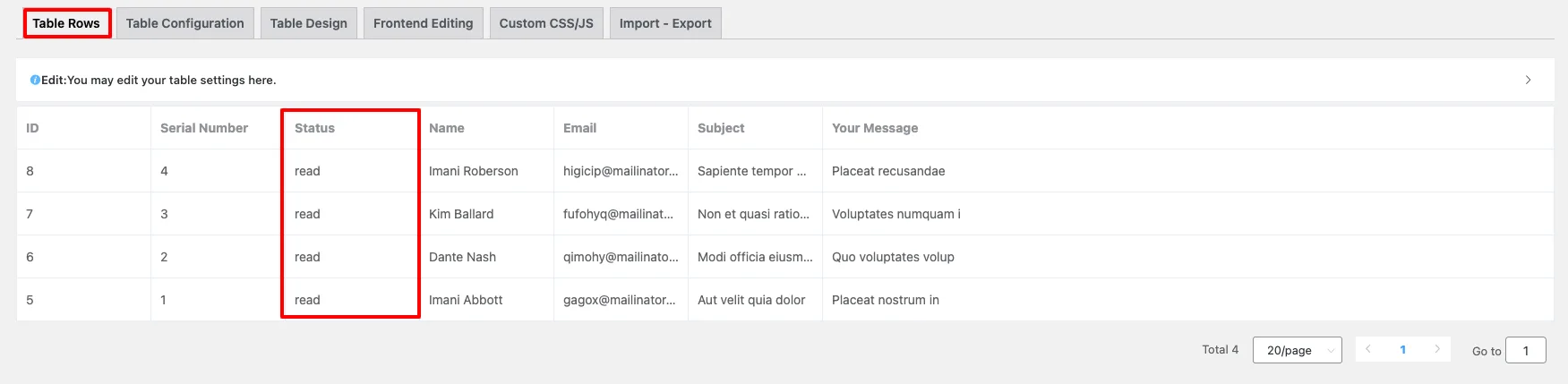
Task: Click the Go to page number field
Action: click(1526, 350)
